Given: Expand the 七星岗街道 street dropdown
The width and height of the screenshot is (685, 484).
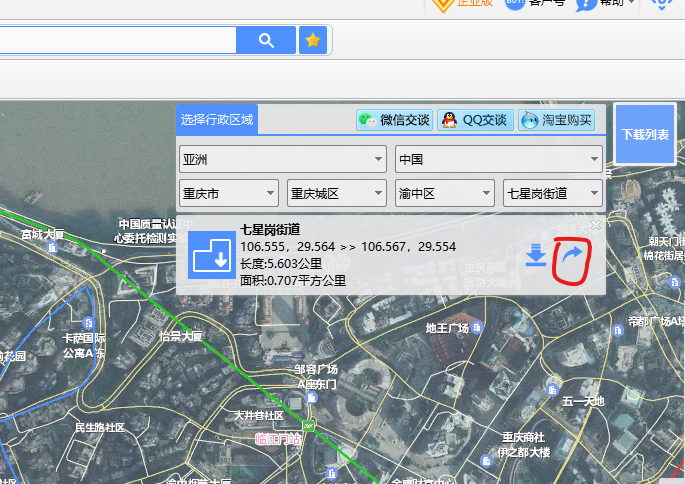Looking at the screenshot, I should click(553, 193).
